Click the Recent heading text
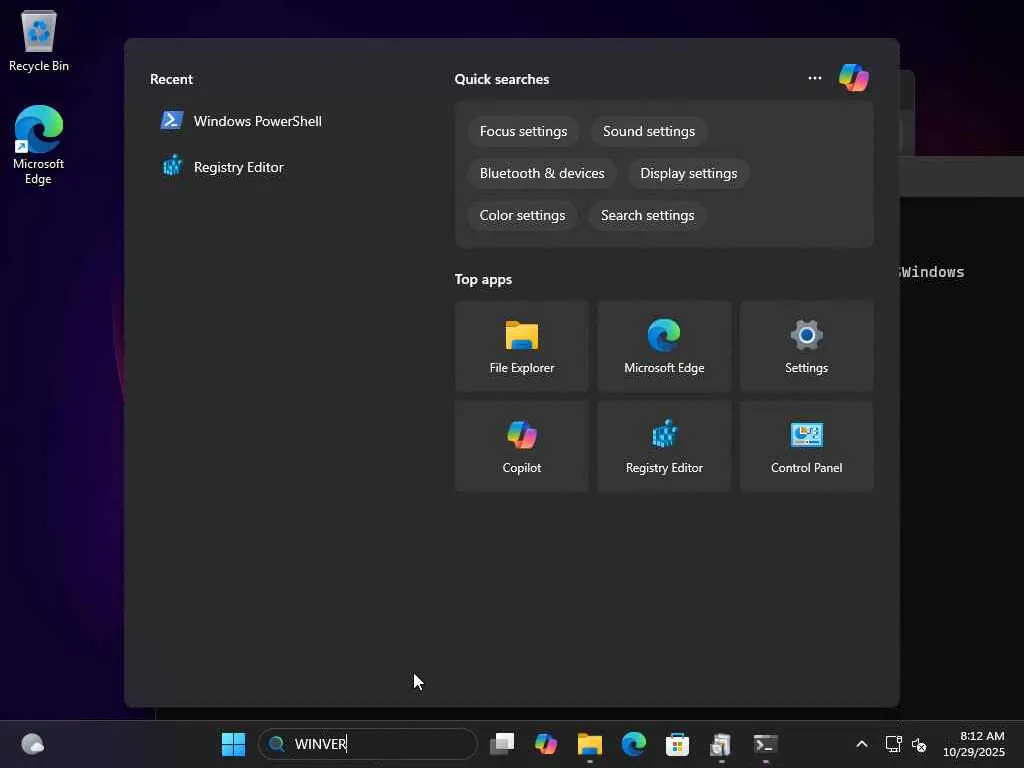This screenshot has width=1024, height=768. [171, 79]
